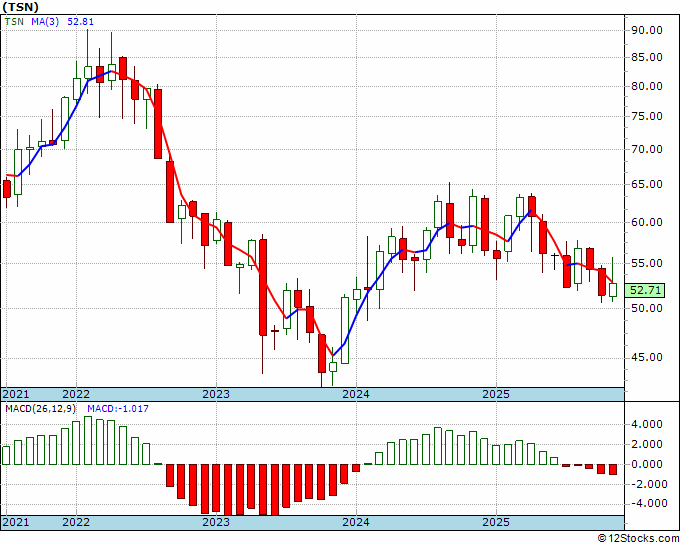Click the MACD:-1.017 value readout

tap(118, 409)
